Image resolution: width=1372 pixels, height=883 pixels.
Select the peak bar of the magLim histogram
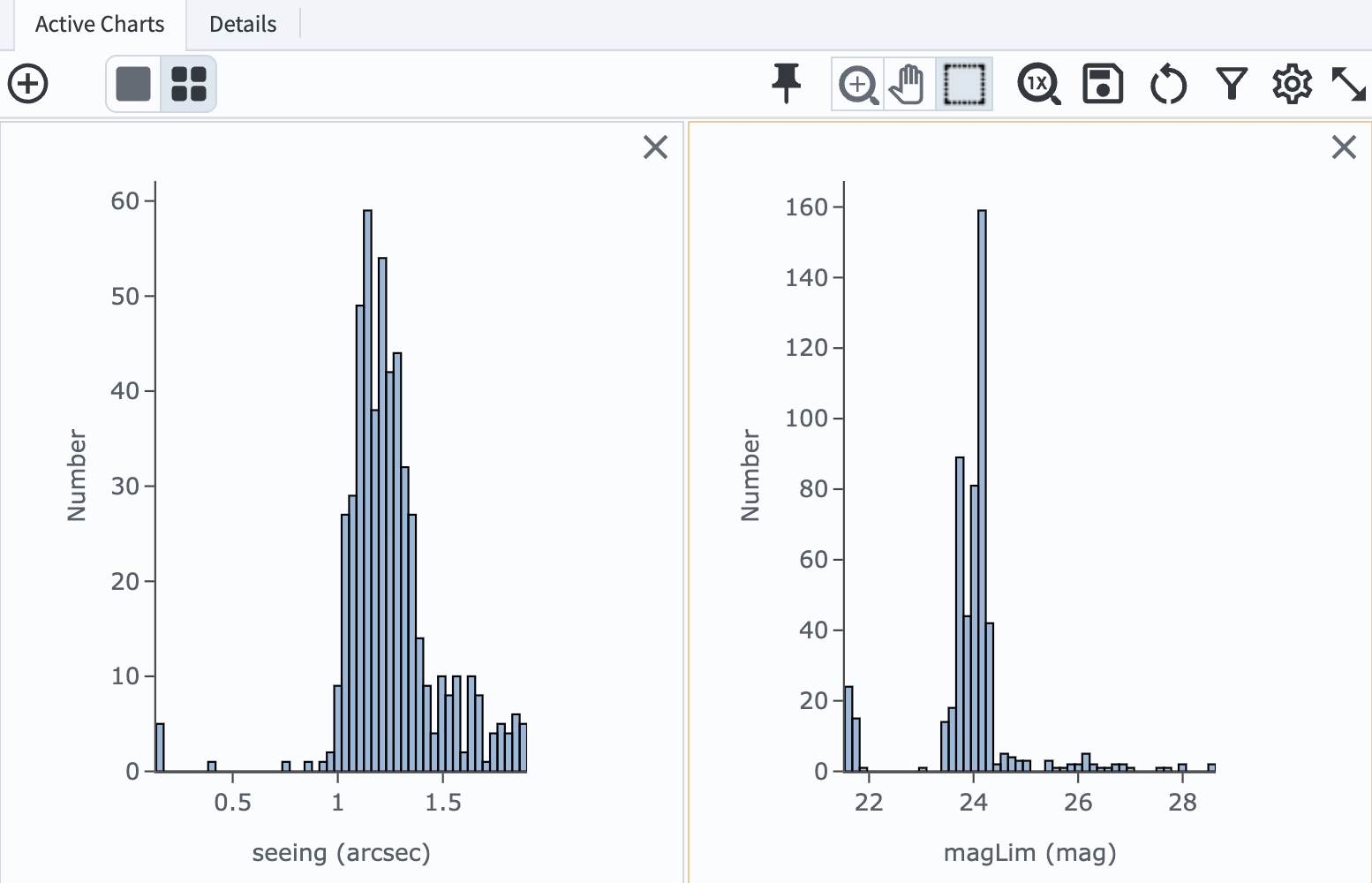[x=983, y=486]
